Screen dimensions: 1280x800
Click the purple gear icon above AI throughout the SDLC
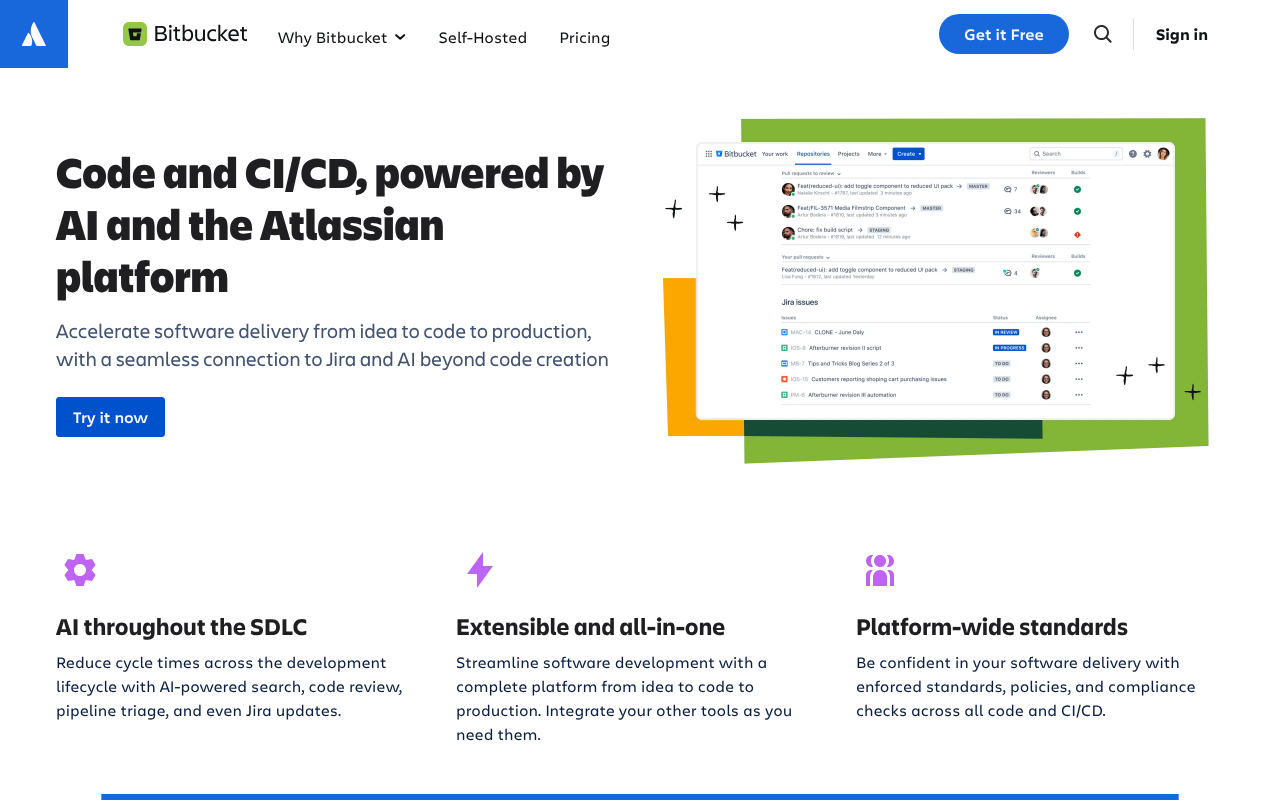(x=80, y=570)
